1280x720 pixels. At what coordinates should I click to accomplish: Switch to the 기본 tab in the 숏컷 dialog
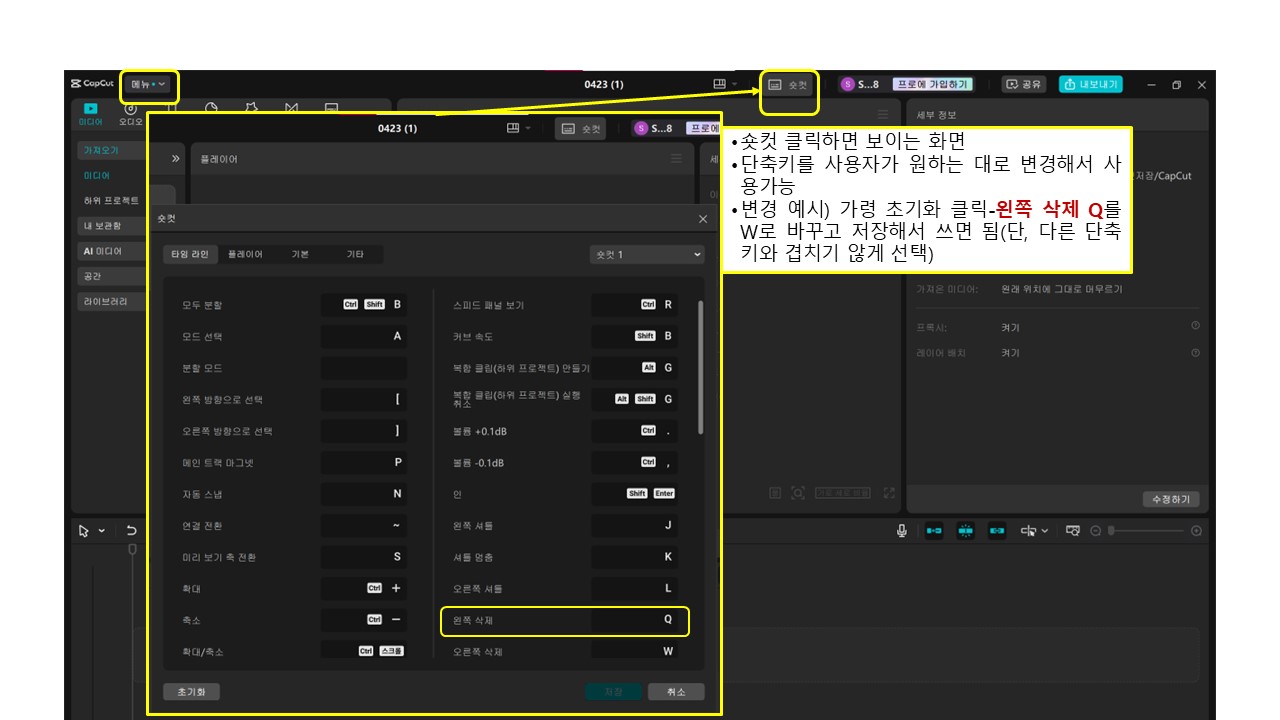coord(300,255)
